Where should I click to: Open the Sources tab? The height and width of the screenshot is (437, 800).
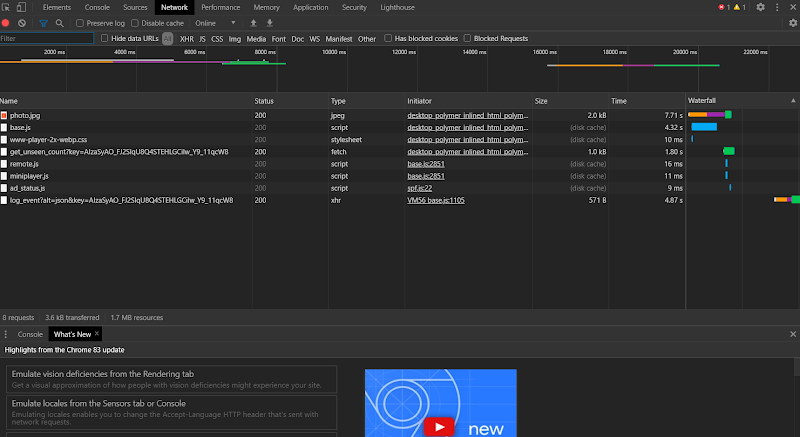coord(135,7)
